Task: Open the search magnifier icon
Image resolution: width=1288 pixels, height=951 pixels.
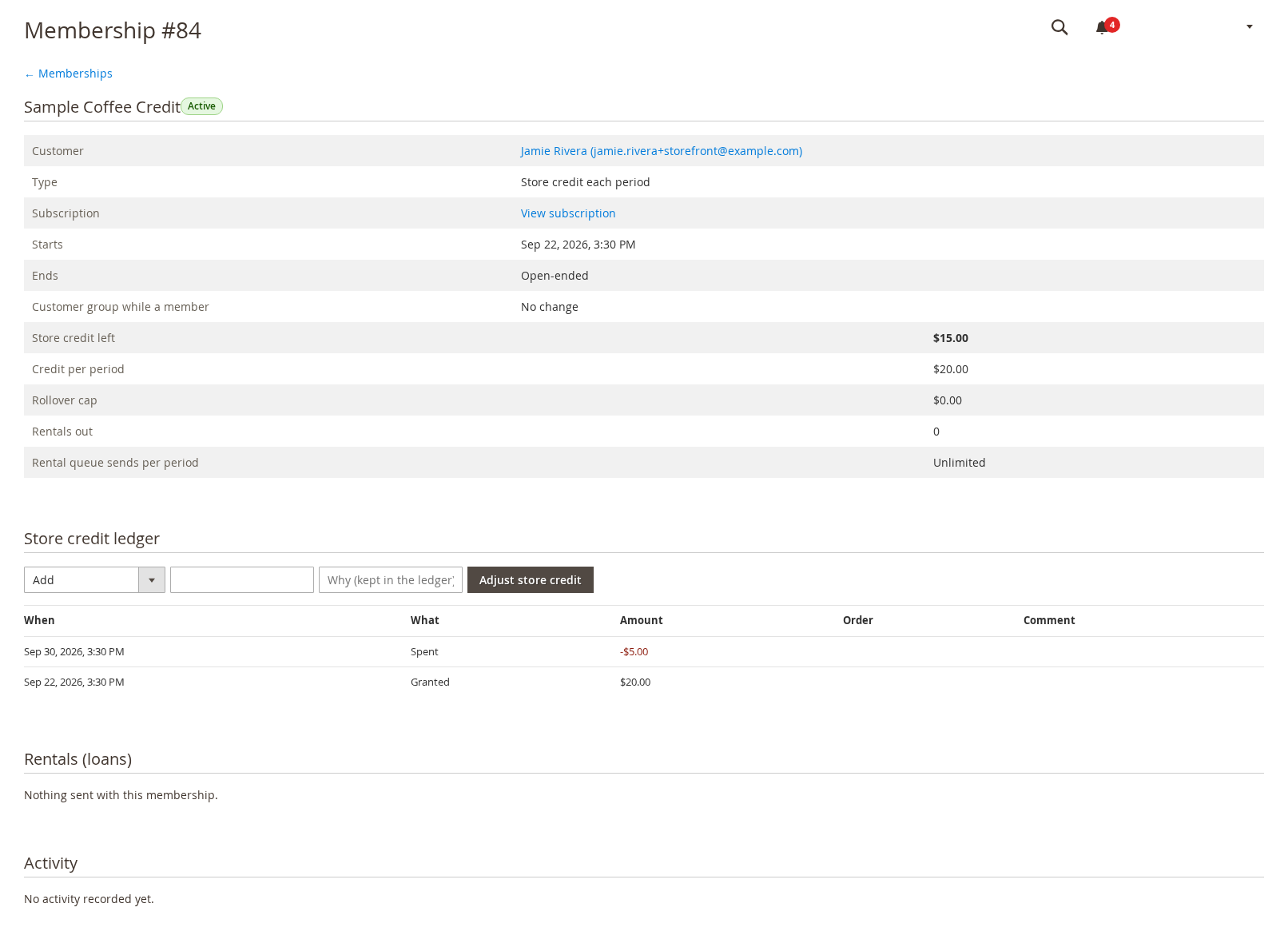Action: point(1059,27)
